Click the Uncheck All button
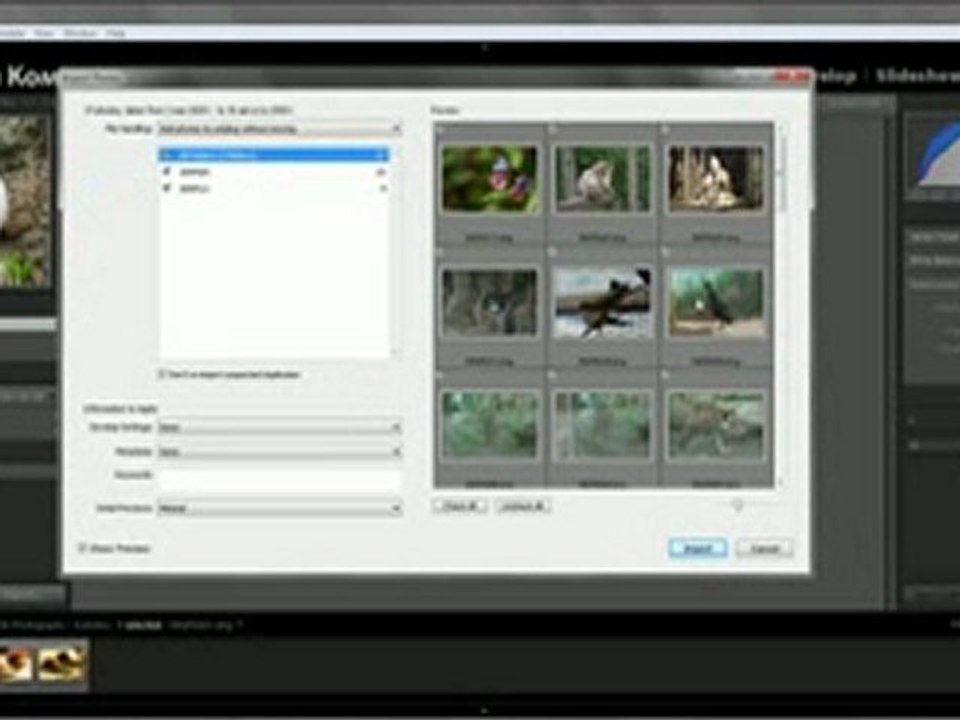This screenshot has height=720, width=960. [523, 506]
